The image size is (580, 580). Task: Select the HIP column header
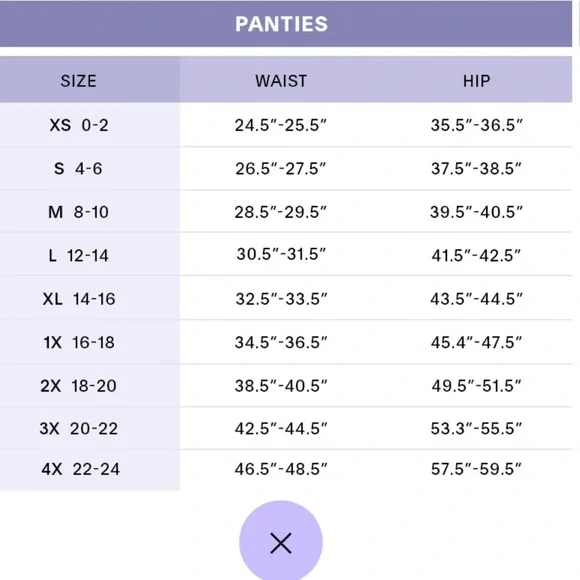(x=476, y=81)
